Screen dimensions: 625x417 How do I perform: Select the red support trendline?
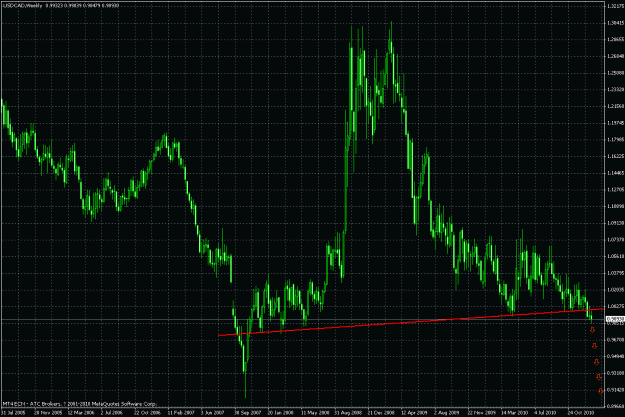coord(411,322)
